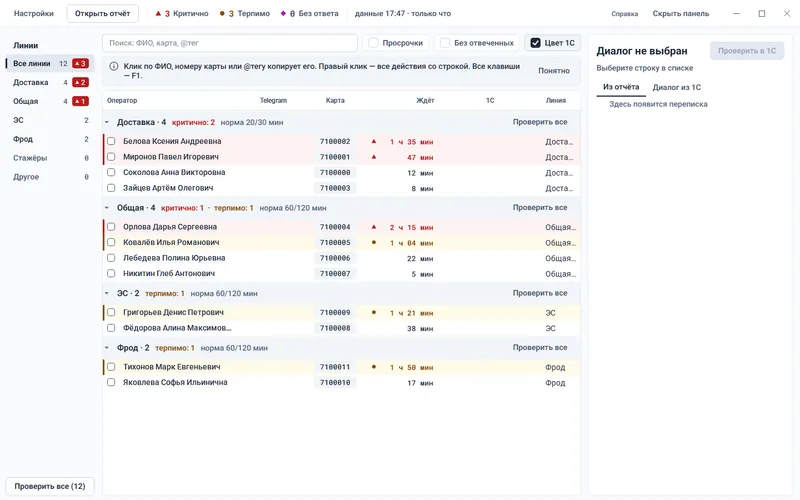Click the search field for ФИО, карта, @тег

[230, 43]
